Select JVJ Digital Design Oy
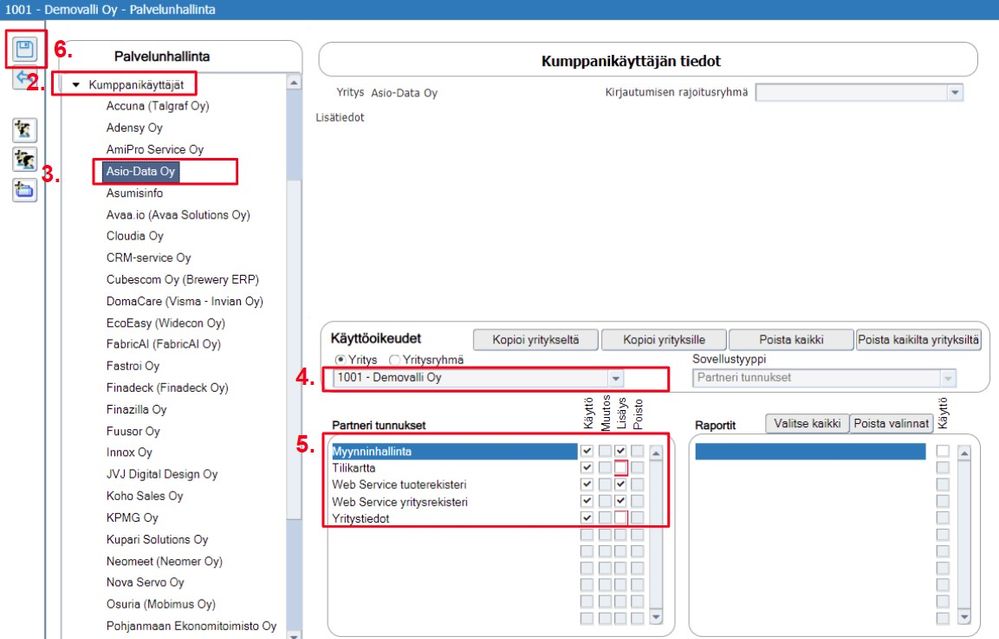 162,474
